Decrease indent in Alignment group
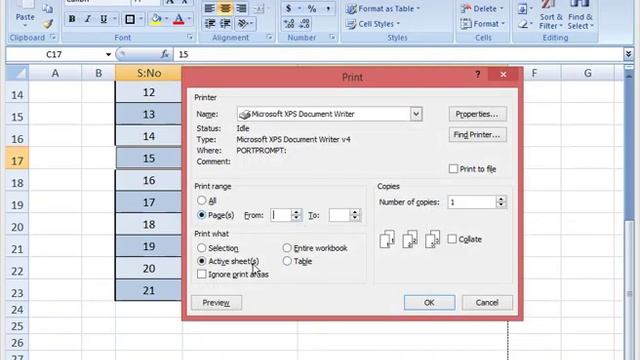The height and width of the screenshot is (360, 640). [209, 24]
